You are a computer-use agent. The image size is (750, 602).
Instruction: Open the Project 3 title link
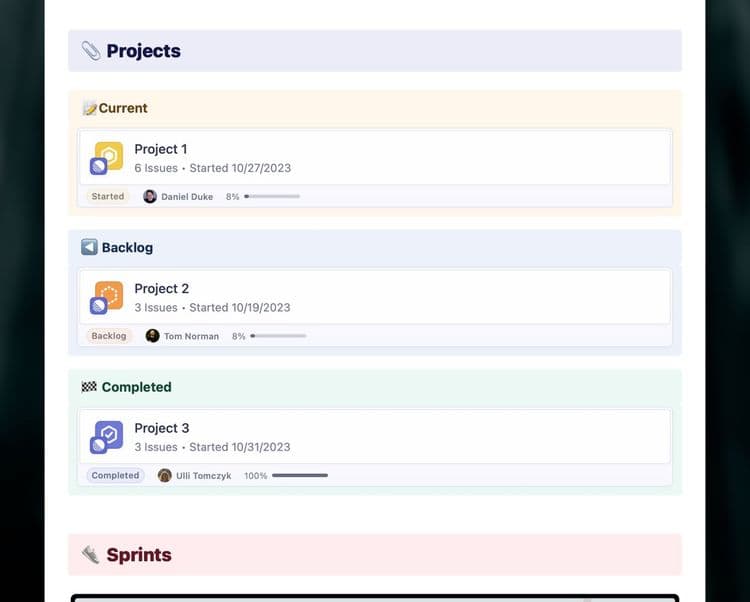(162, 428)
